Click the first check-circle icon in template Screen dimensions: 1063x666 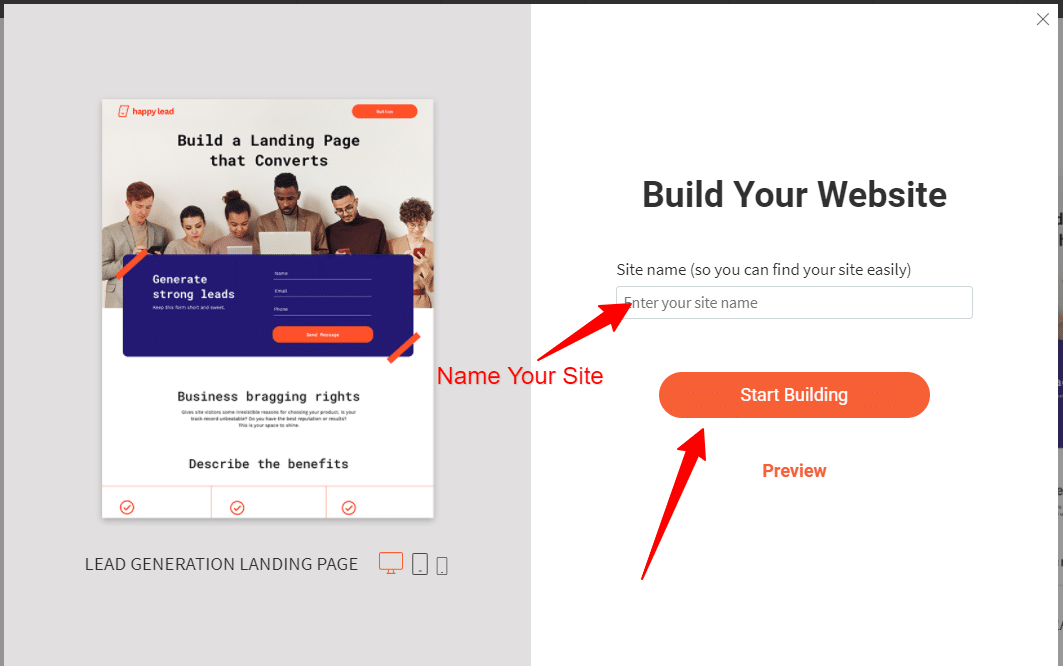pyautogui.click(x=127, y=507)
